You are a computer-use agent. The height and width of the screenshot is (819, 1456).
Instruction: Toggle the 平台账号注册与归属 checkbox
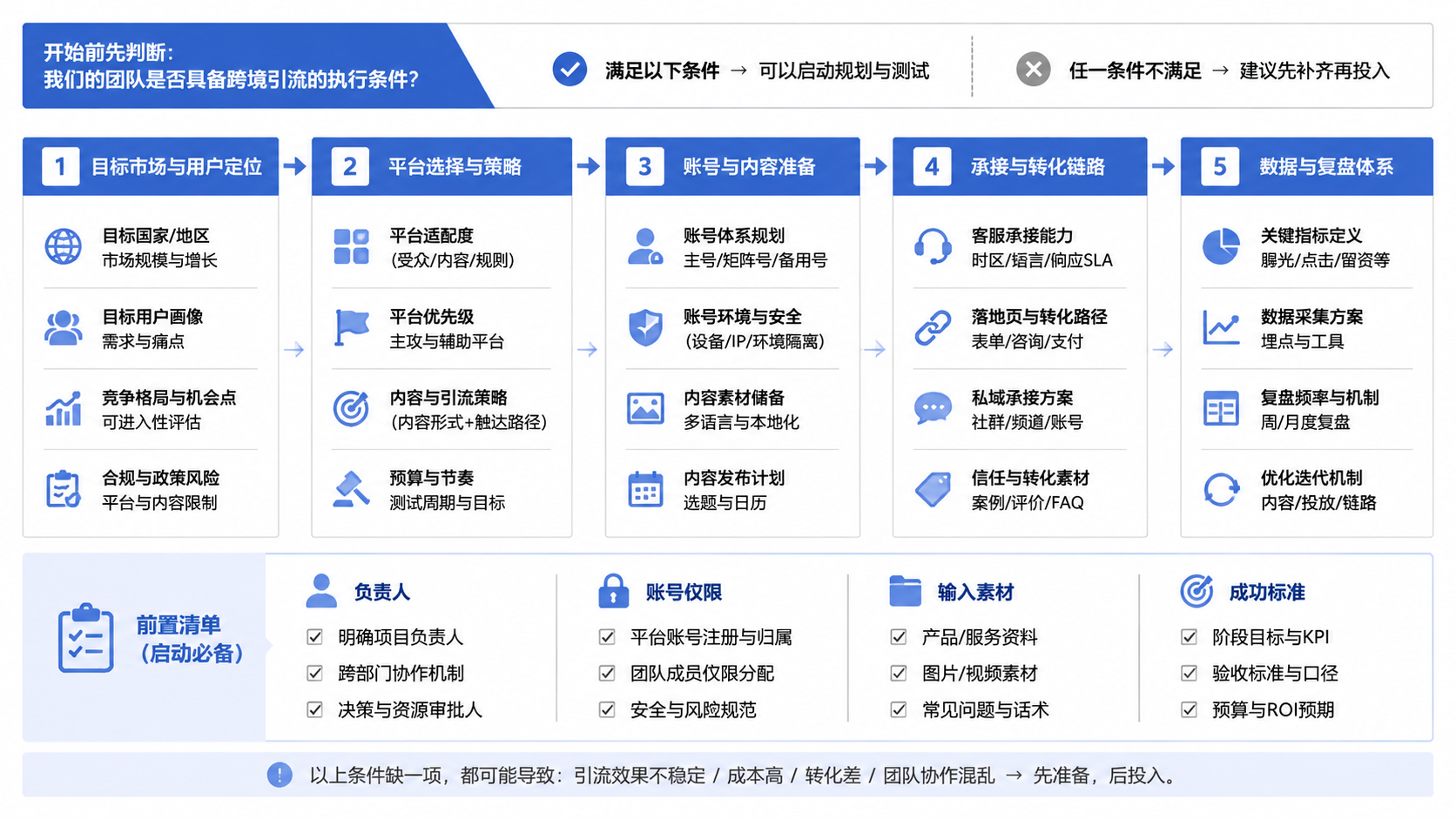pyautogui.click(x=607, y=637)
